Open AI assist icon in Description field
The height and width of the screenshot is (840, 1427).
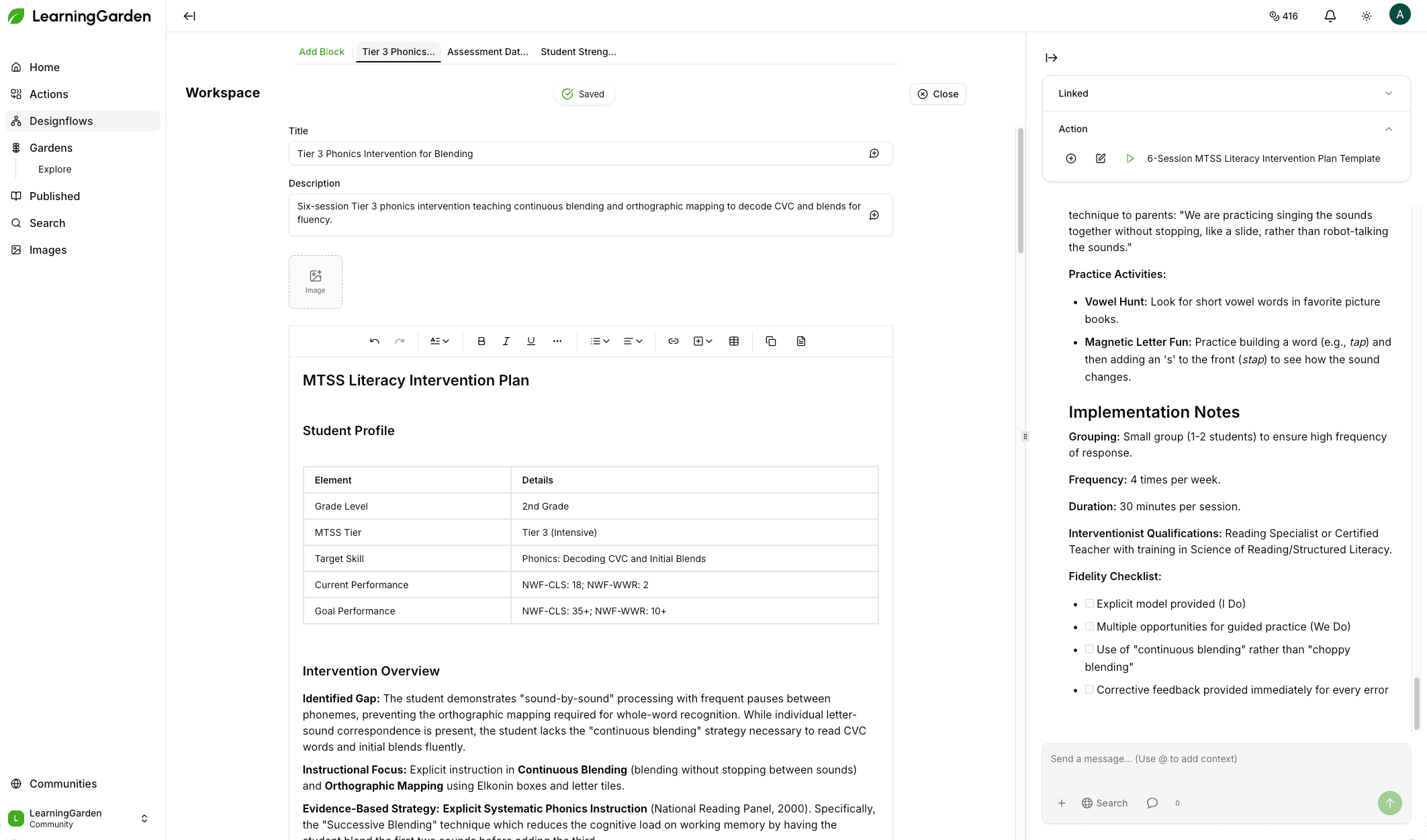click(874, 216)
